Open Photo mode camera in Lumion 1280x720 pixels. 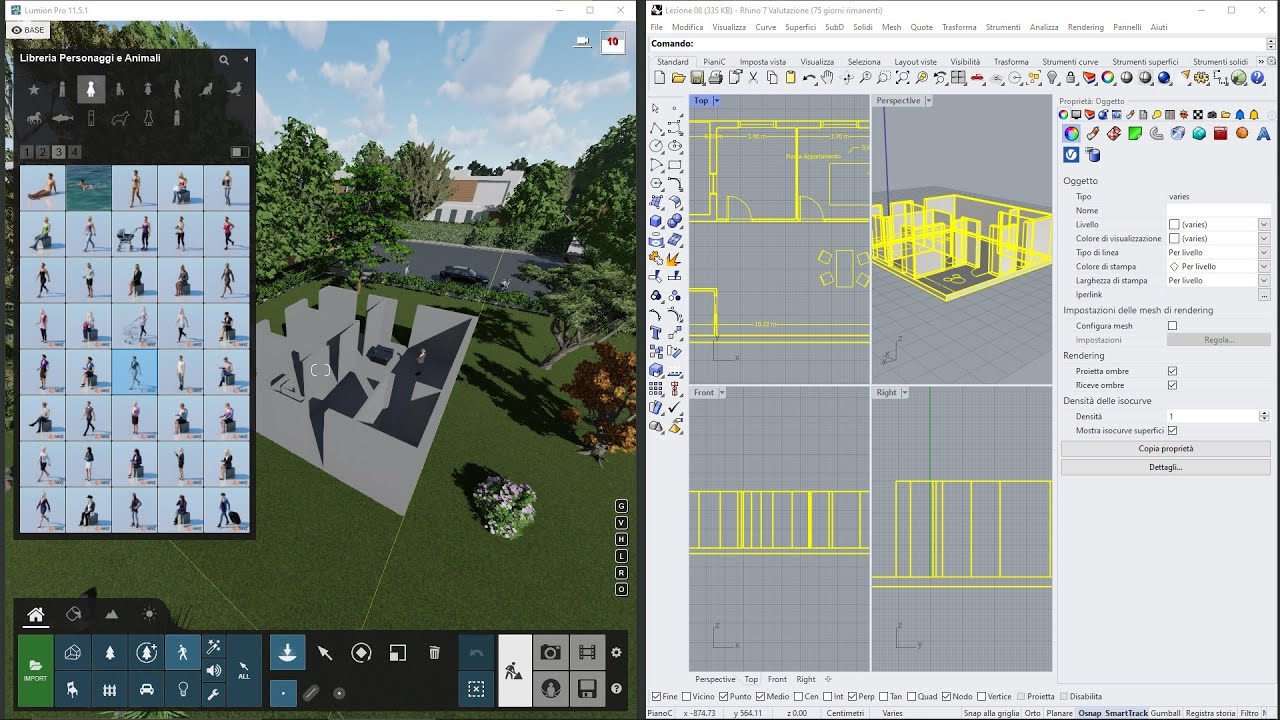pyautogui.click(x=550, y=652)
